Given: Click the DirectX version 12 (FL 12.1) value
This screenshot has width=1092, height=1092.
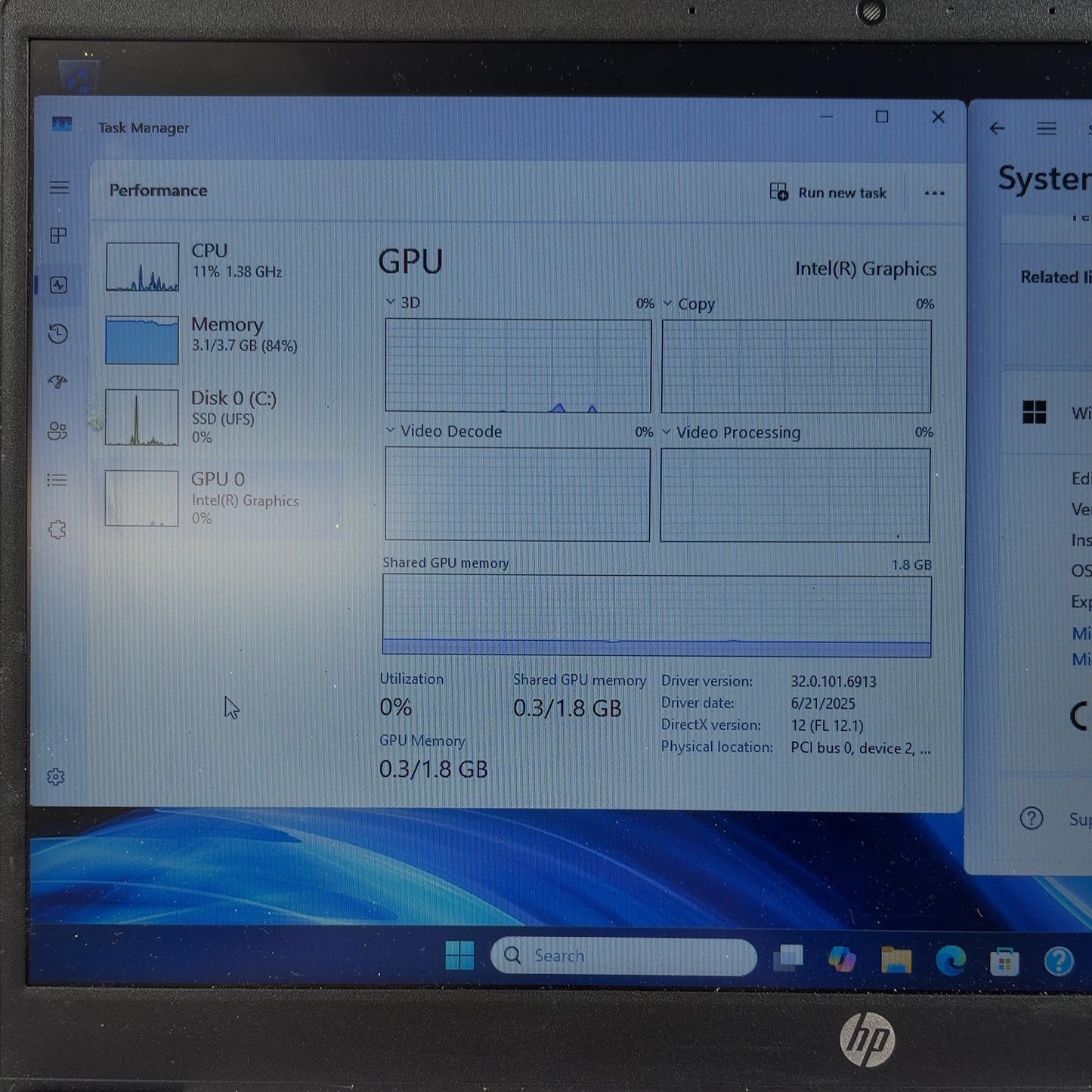Looking at the screenshot, I should [x=827, y=725].
